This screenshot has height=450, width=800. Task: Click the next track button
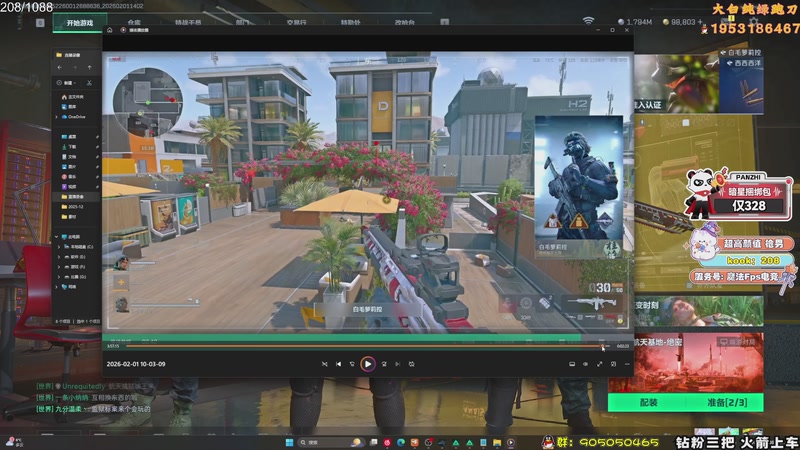(397, 364)
